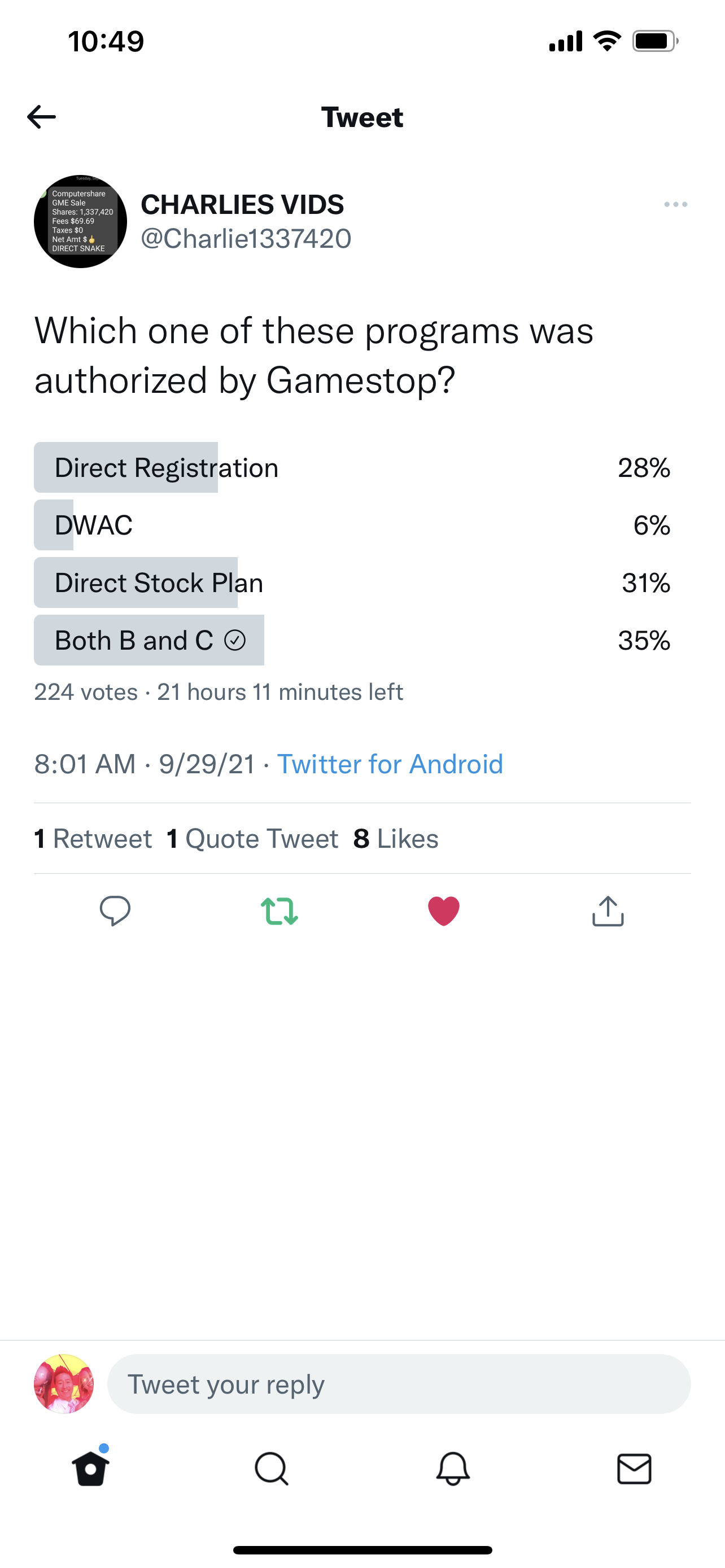The image size is (725, 1568).
Task: Tap the back arrow icon
Action: click(x=41, y=117)
